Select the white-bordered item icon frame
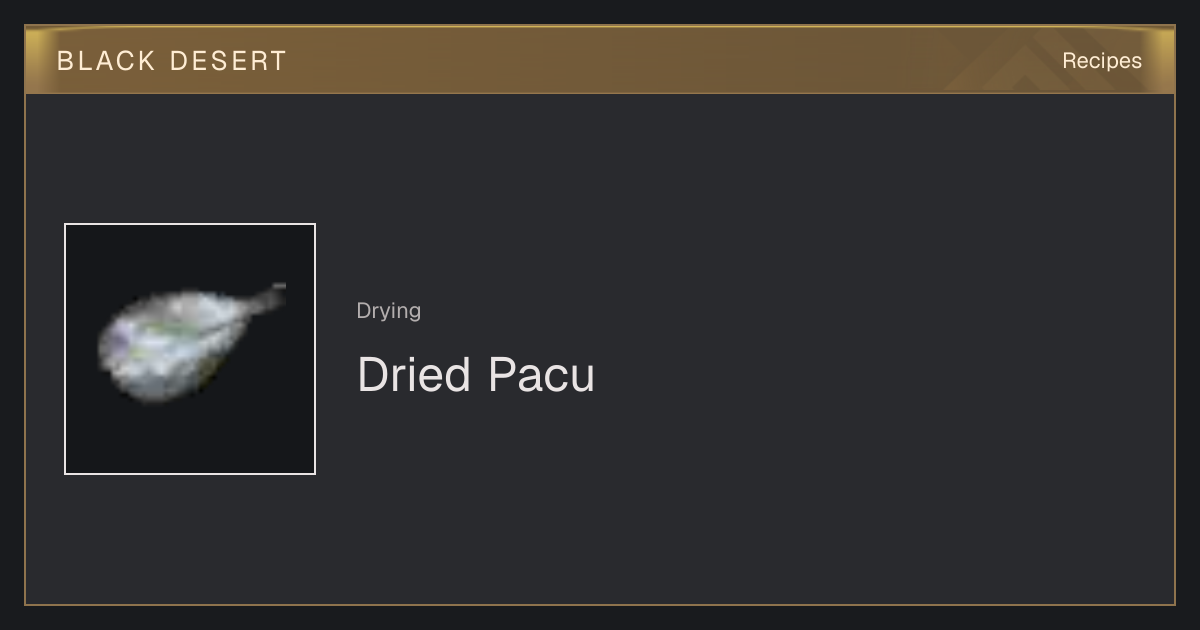 pyautogui.click(x=190, y=349)
